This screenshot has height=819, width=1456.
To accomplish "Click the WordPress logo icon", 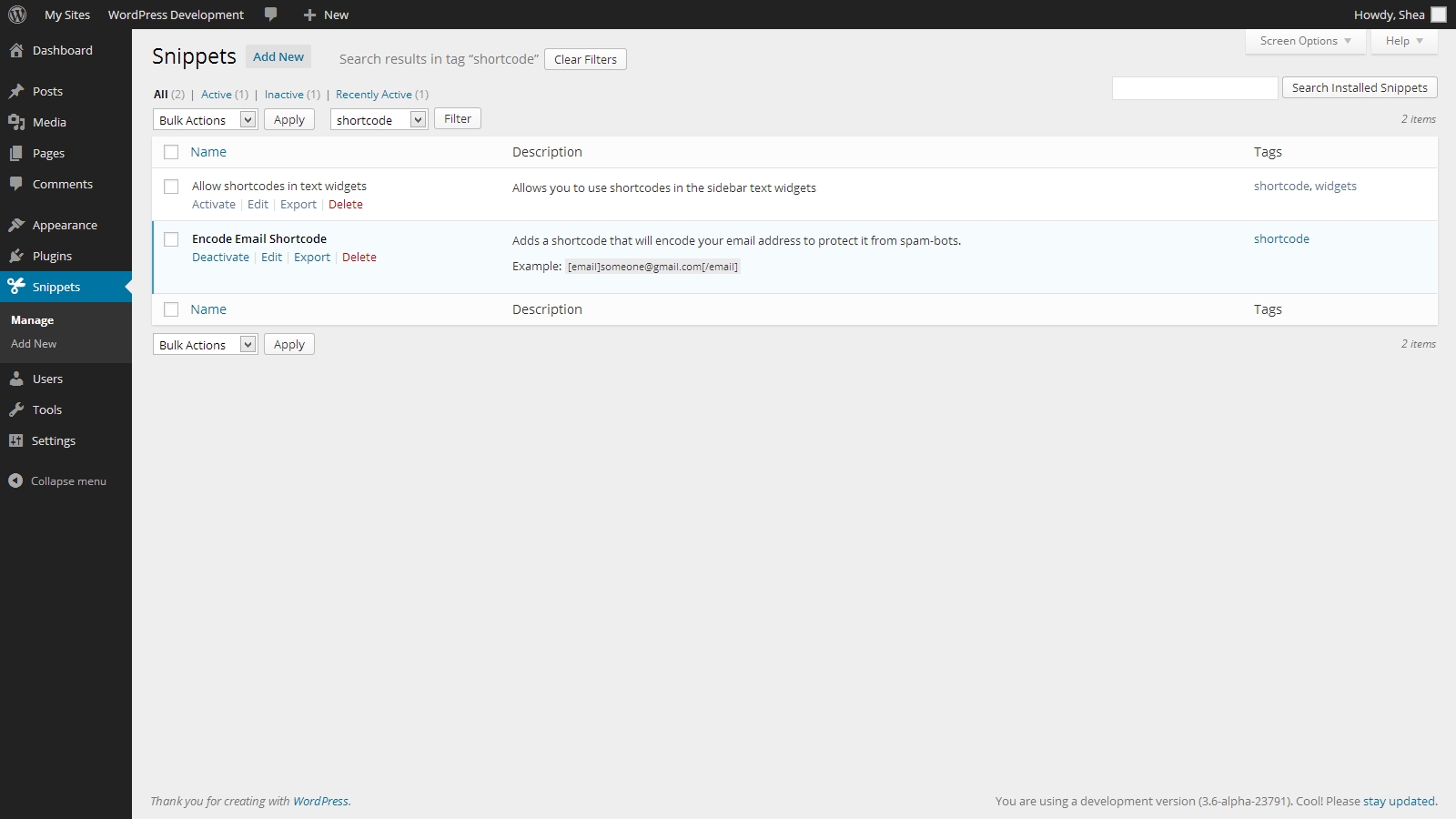I will pyautogui.click(x=17, y=15).
